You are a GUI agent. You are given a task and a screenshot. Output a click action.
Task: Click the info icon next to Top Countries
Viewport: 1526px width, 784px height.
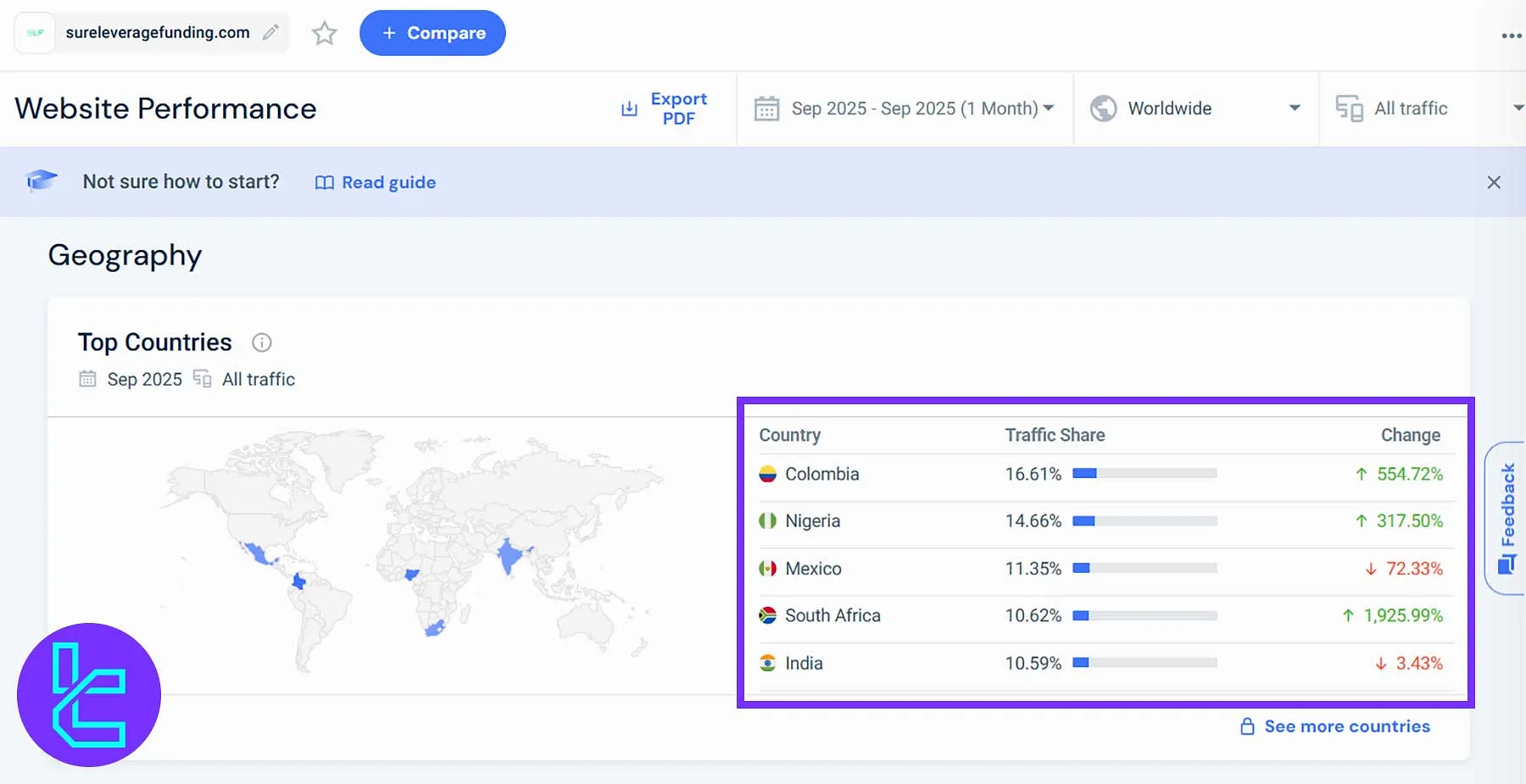(x=262, y=342)
